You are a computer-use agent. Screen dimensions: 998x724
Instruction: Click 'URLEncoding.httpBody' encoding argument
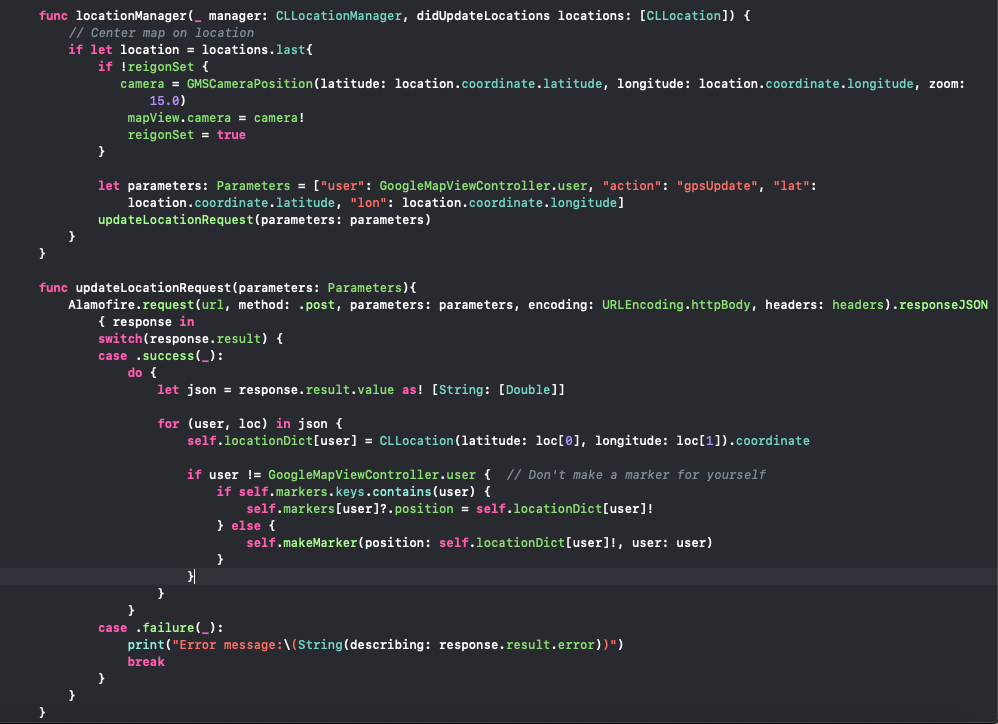(676, 305)
